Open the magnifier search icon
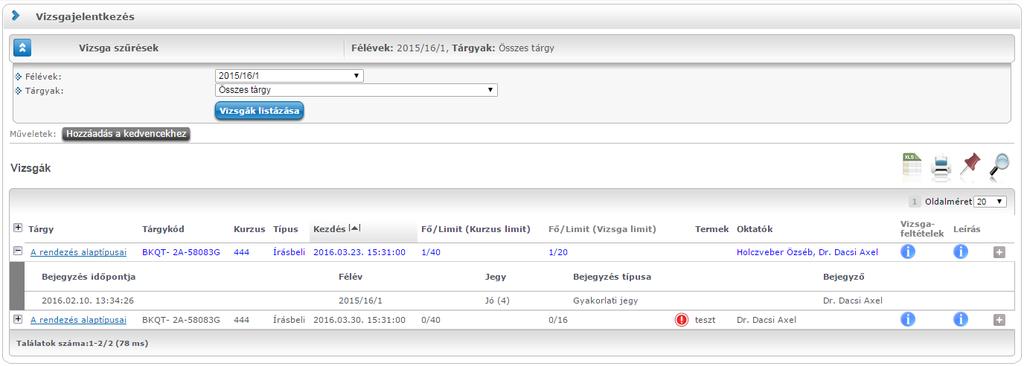Image resolution: width=1024 pixels, height=366 pixels. [x=999, y=165]
